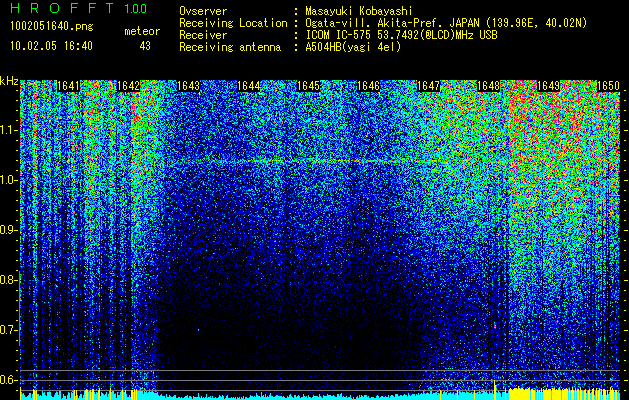The height and width of the screenshot is (400, 629).
Task: Click the date stamp 10.02.05 16:40
Action: [x=51, y=46]
